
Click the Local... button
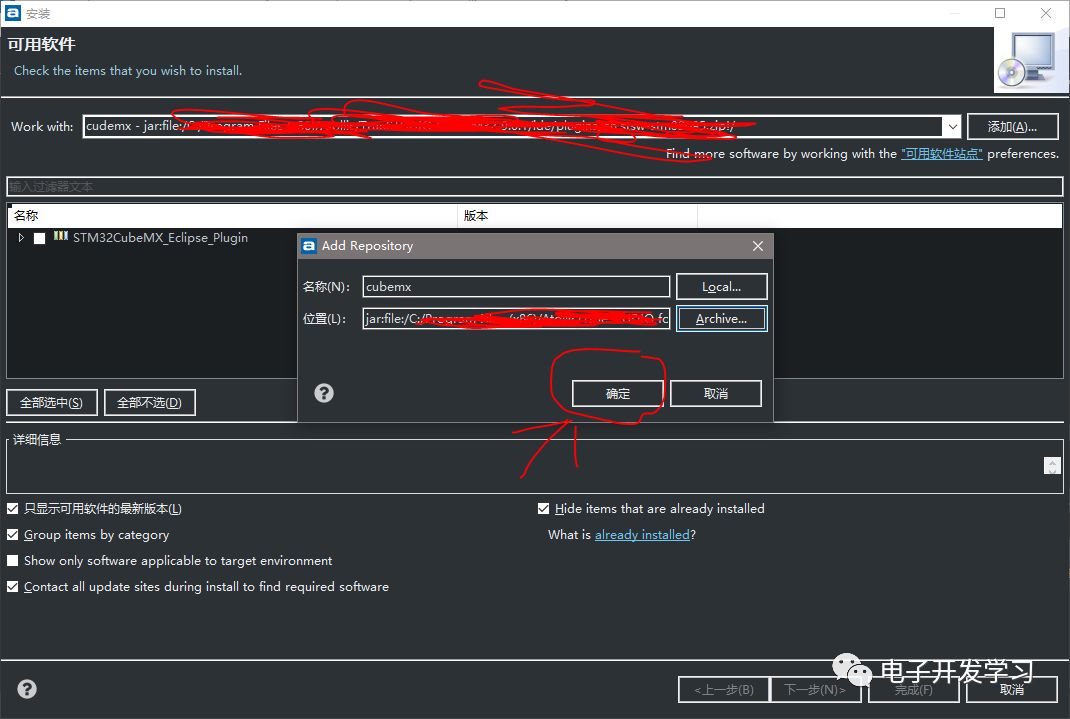point(721,287)
